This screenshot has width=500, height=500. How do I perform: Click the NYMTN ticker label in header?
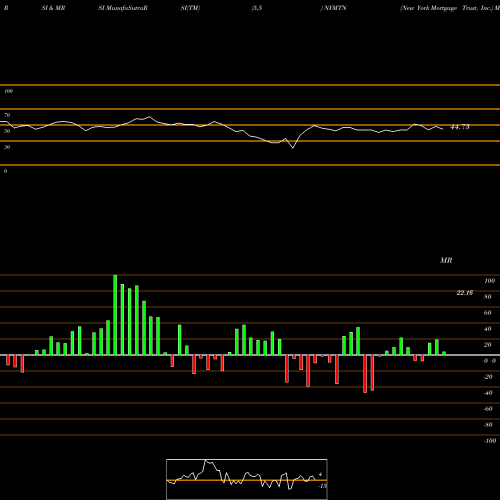coord(335,8)
